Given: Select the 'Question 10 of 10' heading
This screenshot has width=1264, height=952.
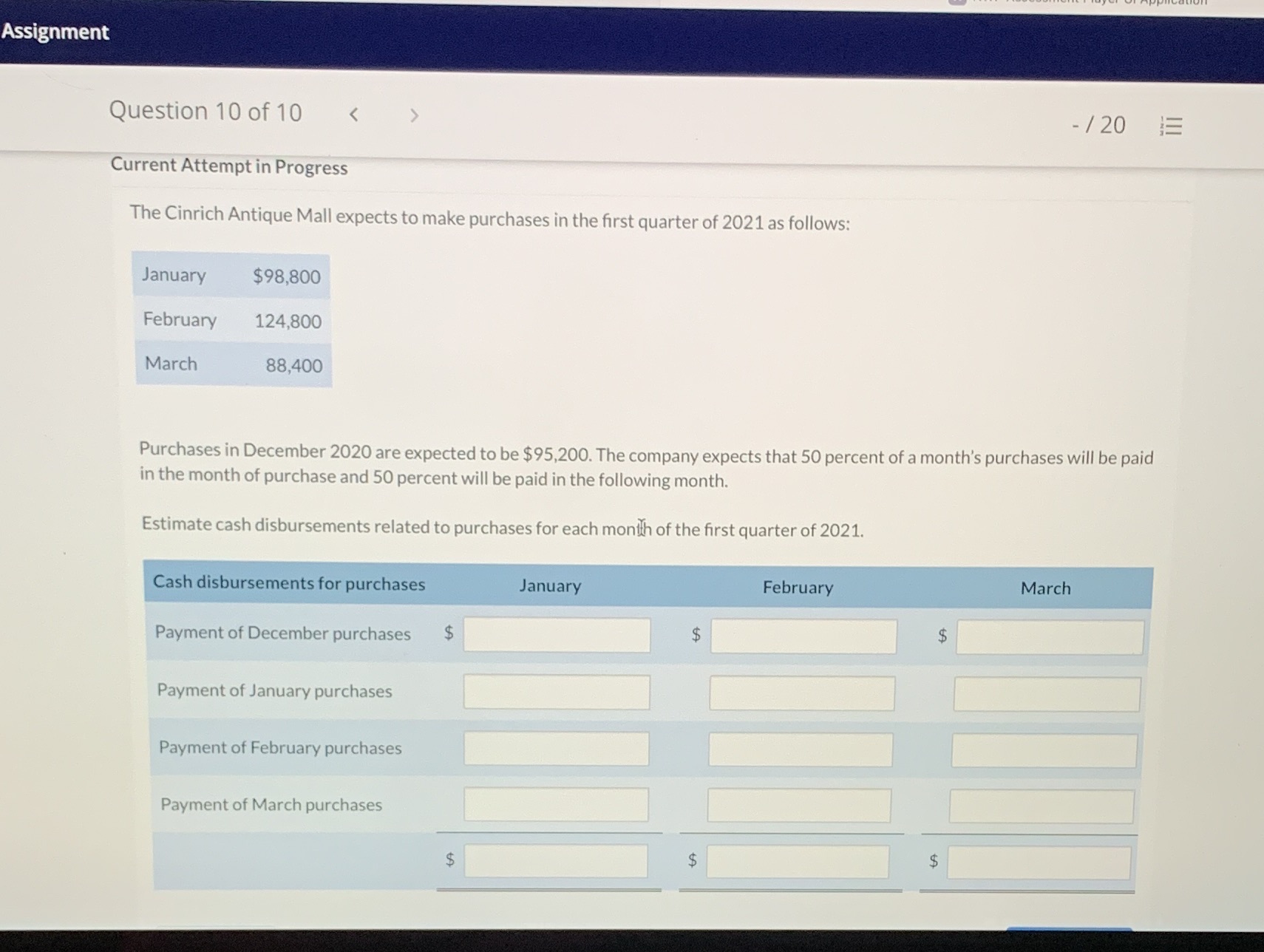Looking at the screenshot, I should 205,112.
